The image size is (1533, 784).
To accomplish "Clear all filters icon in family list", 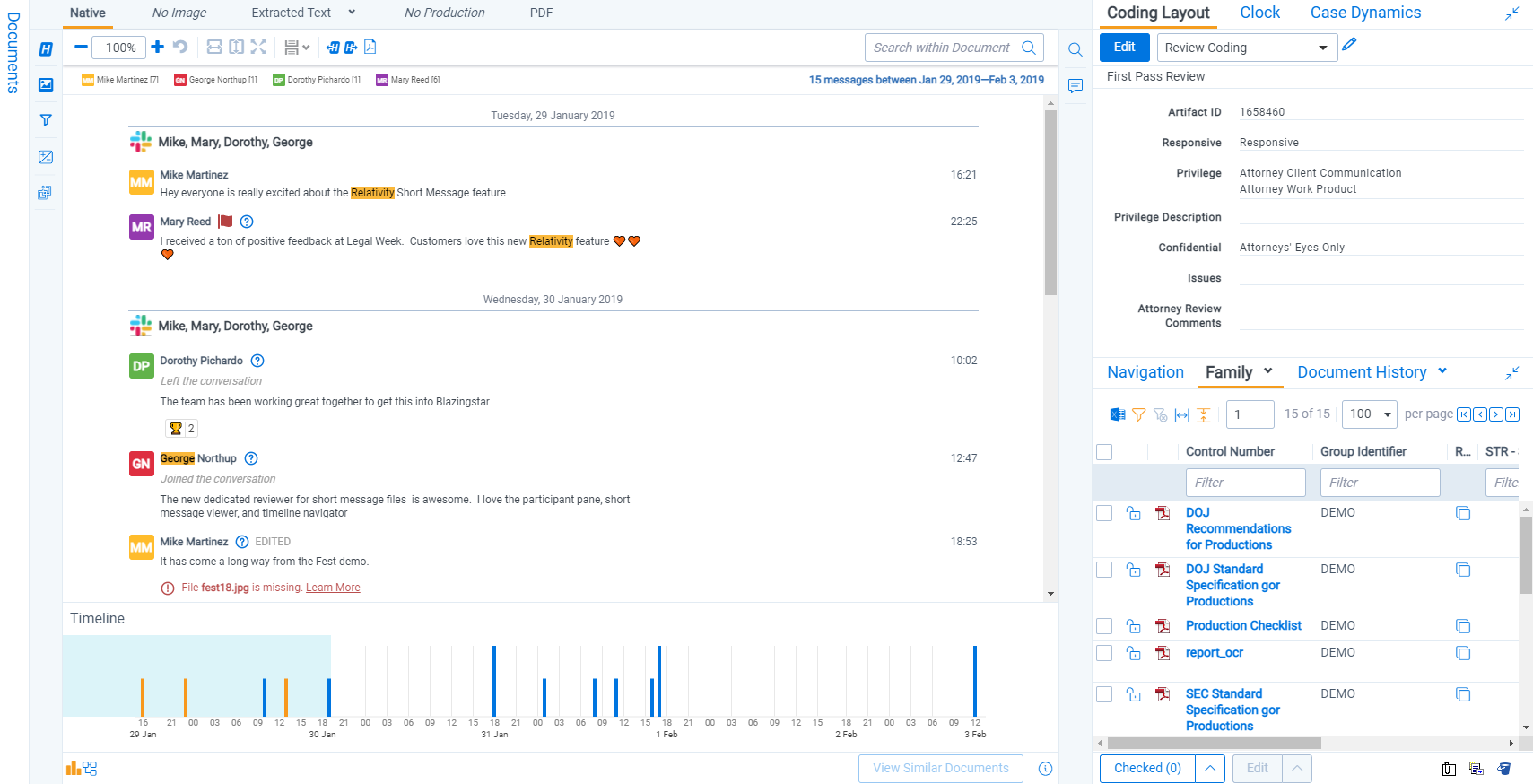I will (1161, 414).
